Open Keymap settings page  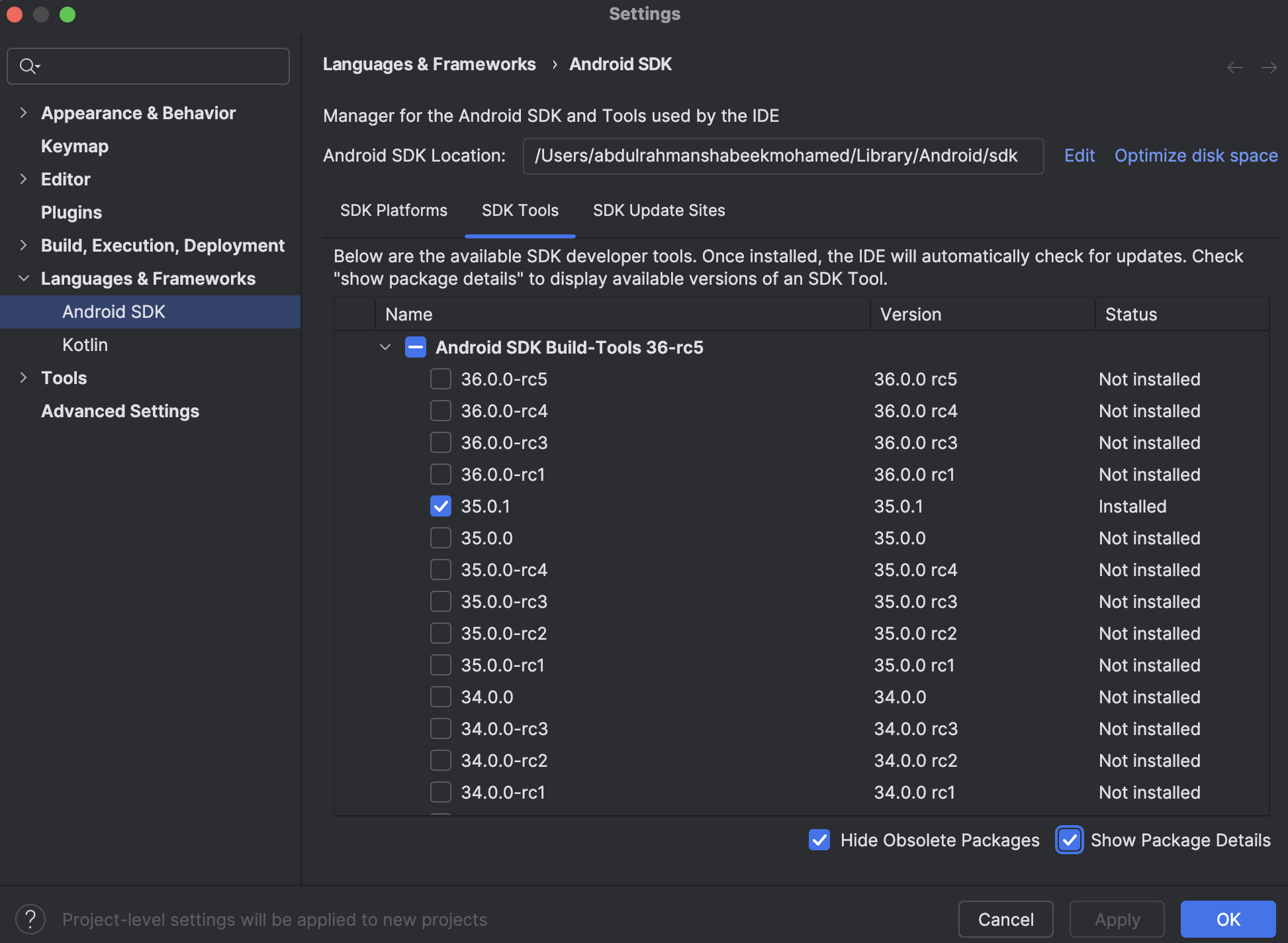pyautogui.click(x=75, y=146)
